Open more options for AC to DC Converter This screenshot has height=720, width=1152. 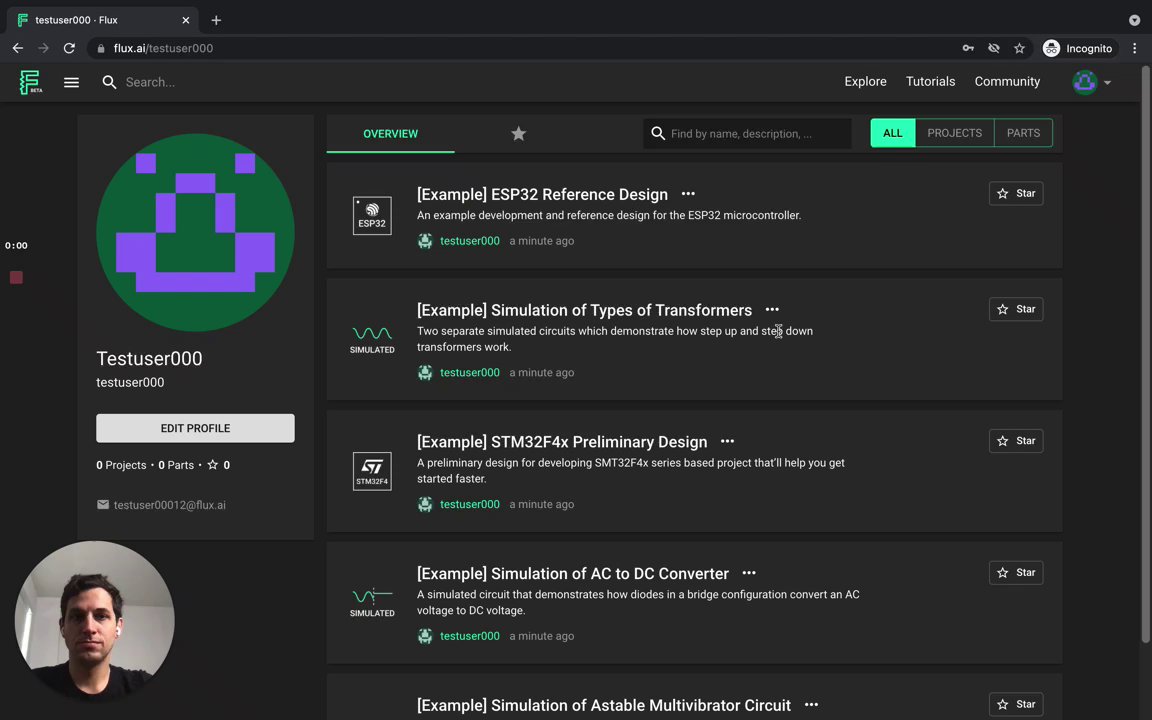pos(749,572)
